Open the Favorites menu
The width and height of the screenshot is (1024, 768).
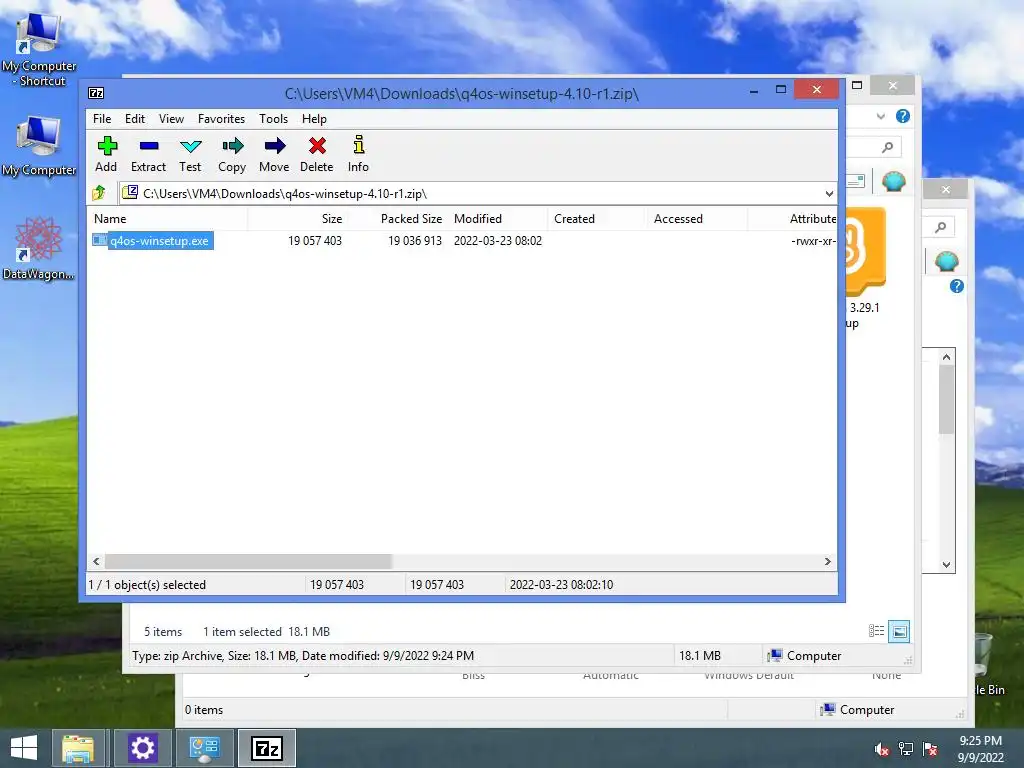pos(221,119)
